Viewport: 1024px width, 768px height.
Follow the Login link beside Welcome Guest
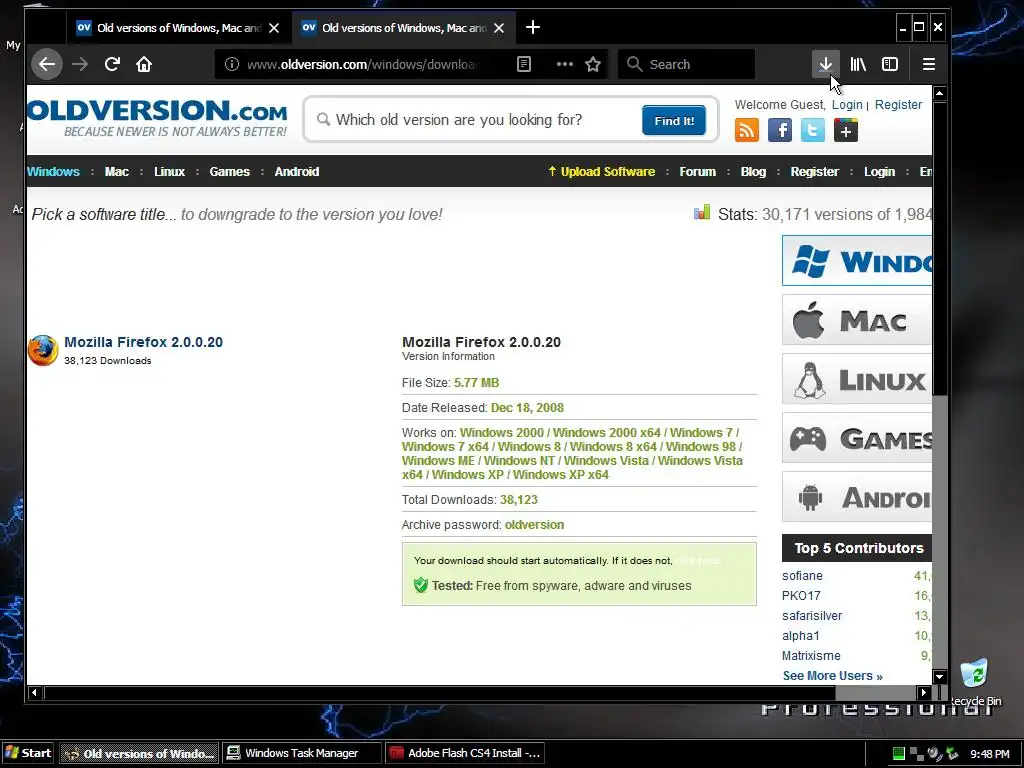tap(847, 104)
